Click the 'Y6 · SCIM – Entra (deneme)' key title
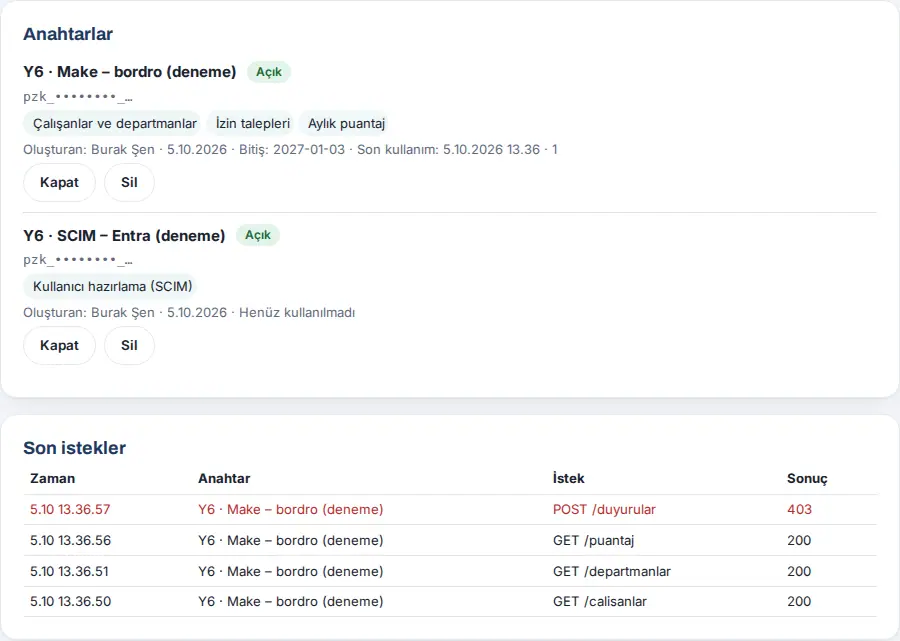 (x=124, y=235)
